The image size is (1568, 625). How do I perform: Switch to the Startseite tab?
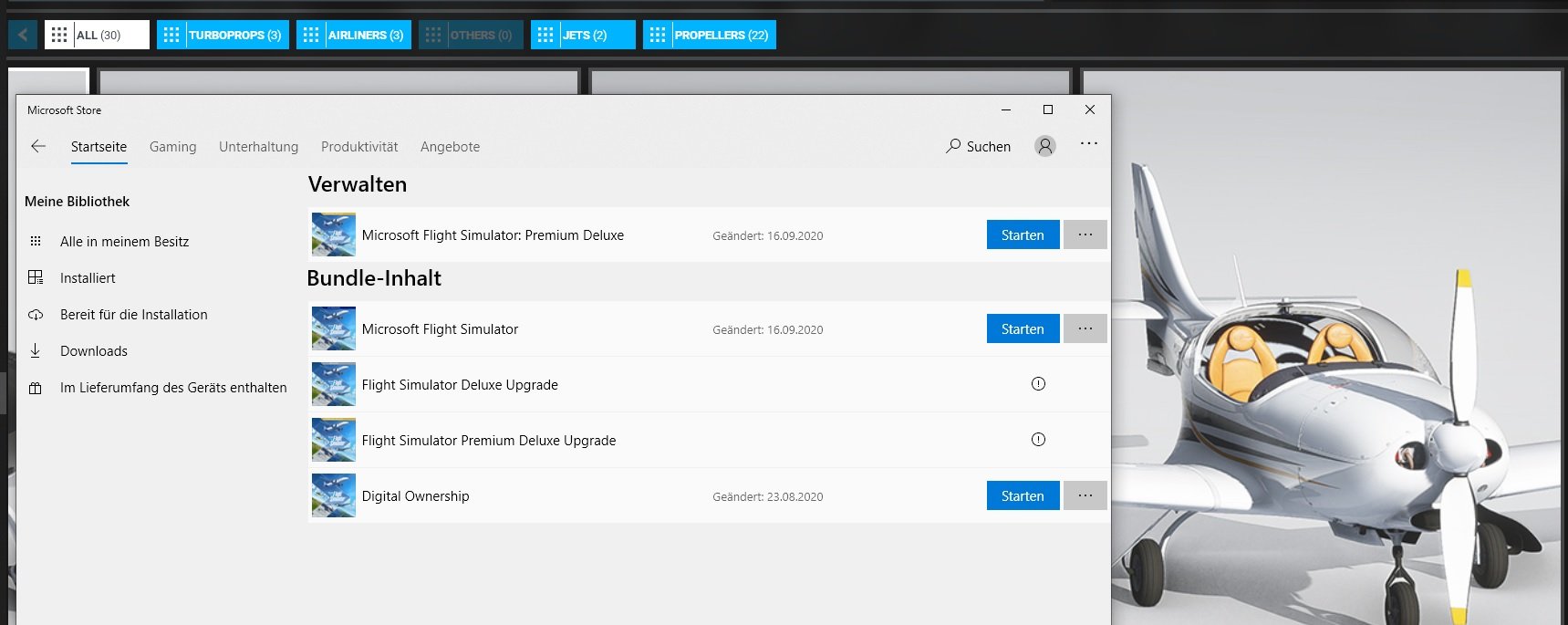[99, 147]
